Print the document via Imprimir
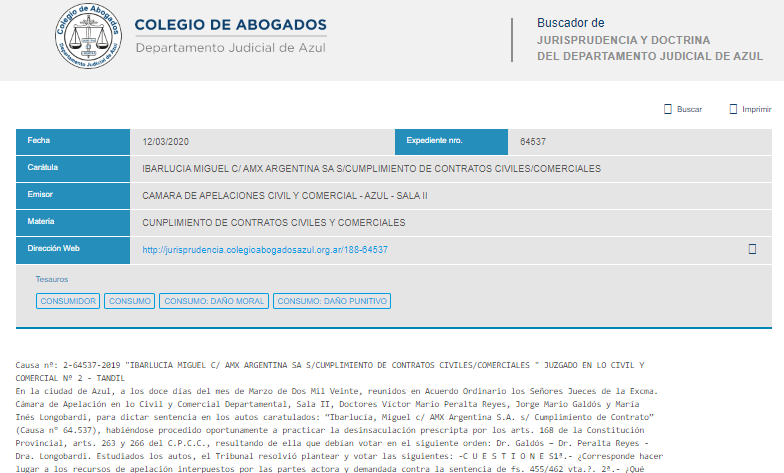The image size is (784, 473). point(755,109)
